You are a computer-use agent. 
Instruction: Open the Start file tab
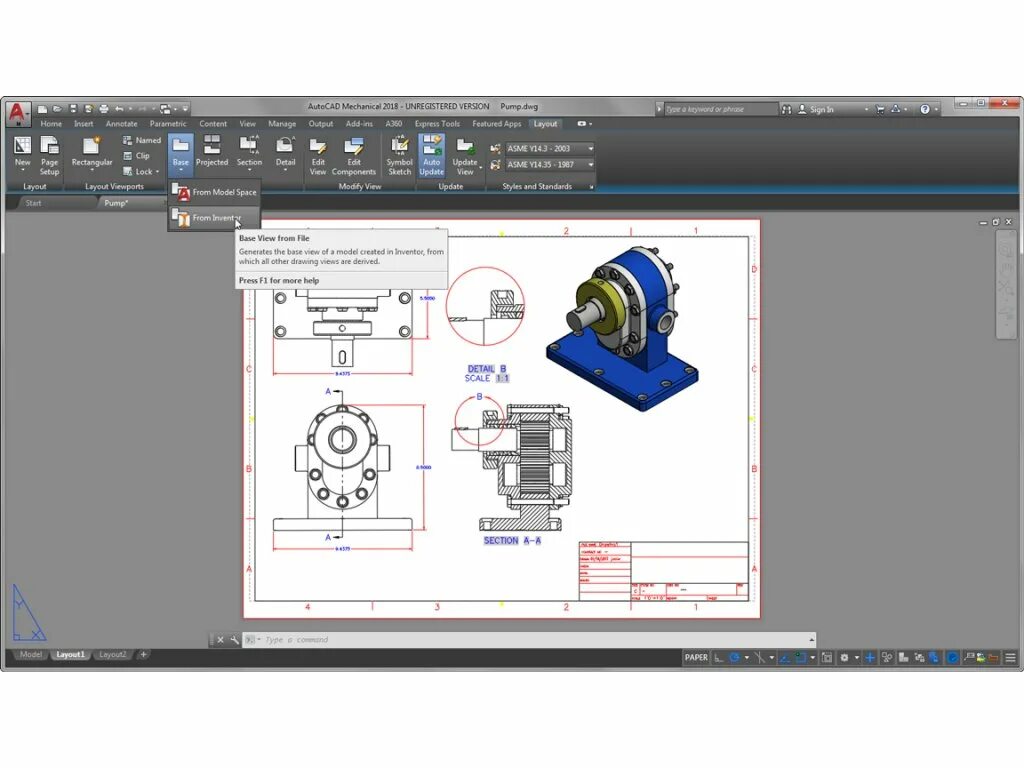point(33,203)
